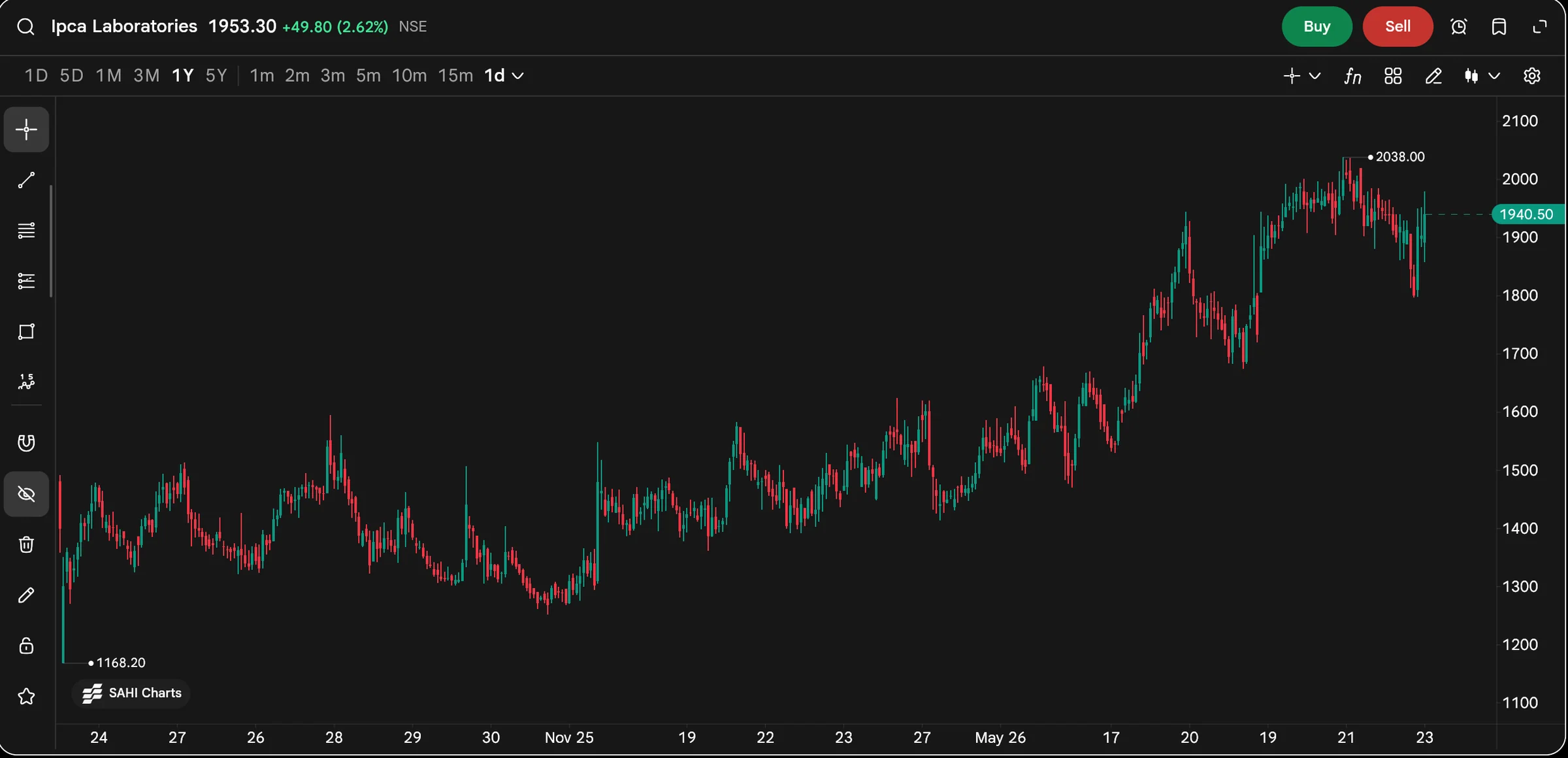Open the stock search magnifier icon

click(25, 27)
